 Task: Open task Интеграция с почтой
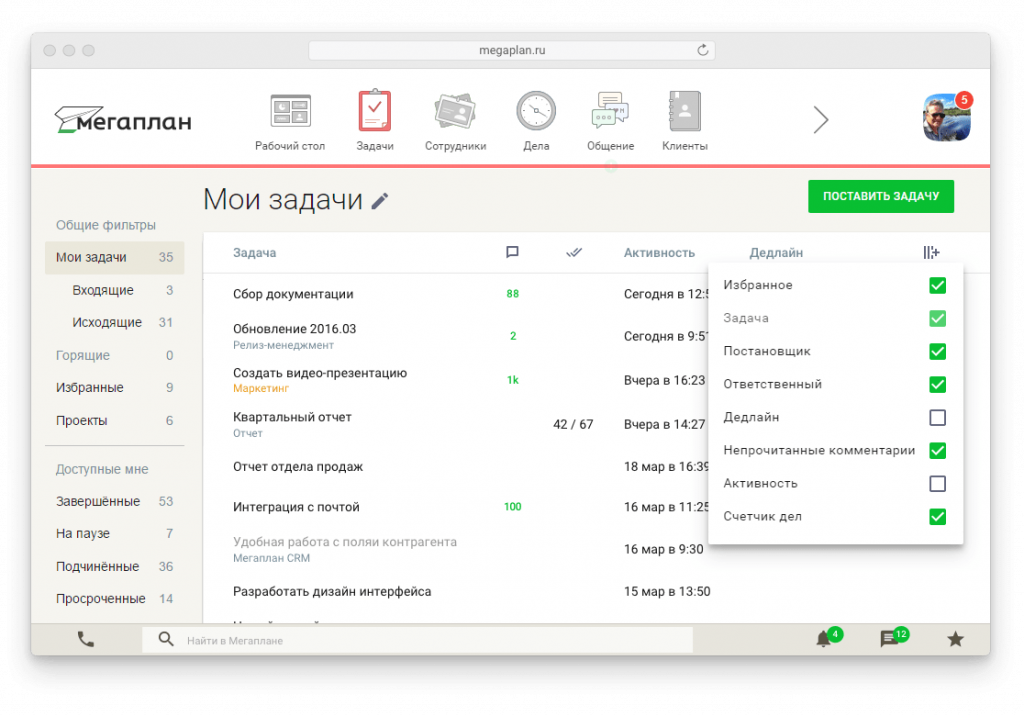(x=296, y=507)
